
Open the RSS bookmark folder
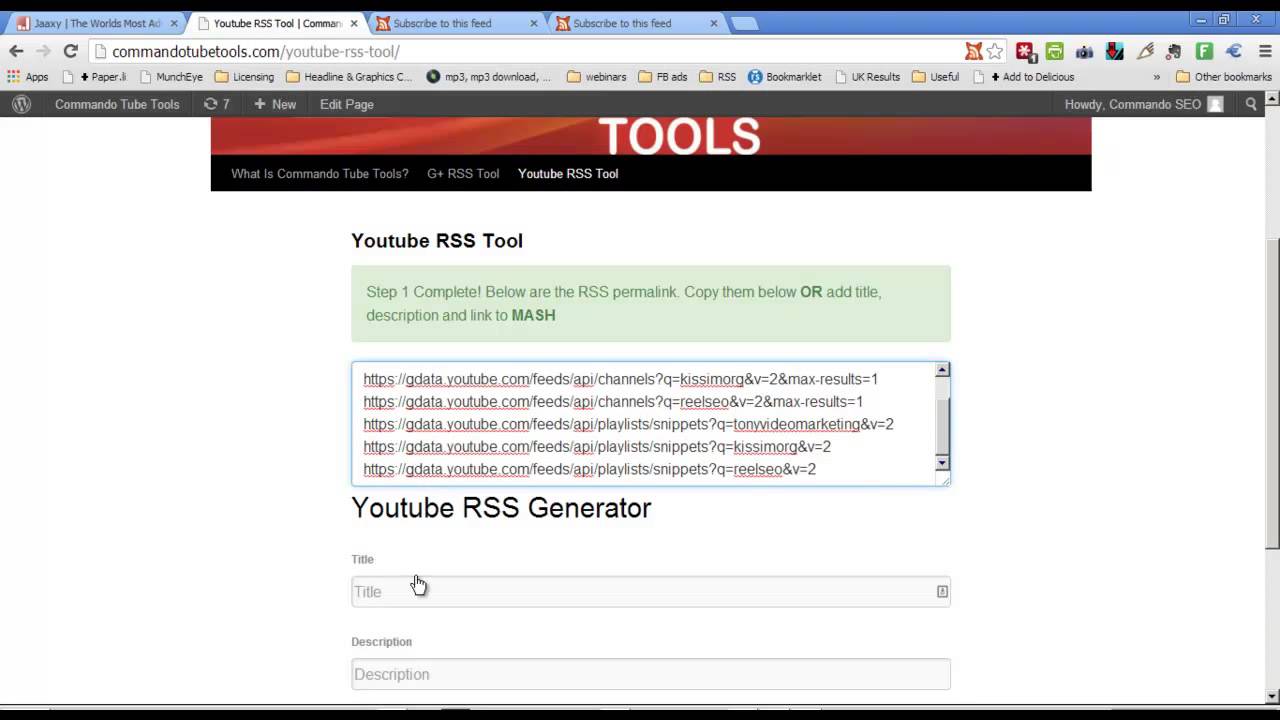pos(717,76)
